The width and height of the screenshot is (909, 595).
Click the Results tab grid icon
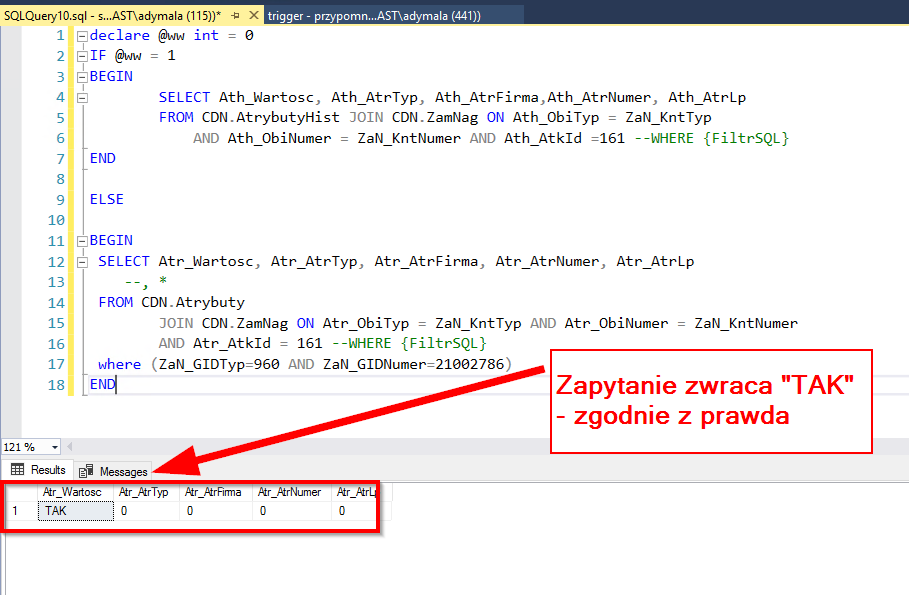click(18, 470)
